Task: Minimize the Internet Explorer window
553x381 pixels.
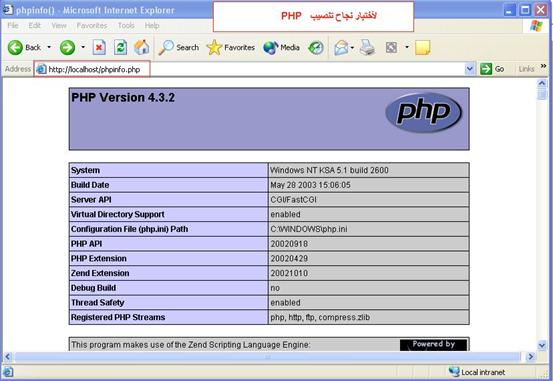Action: click(x=509, y=10)
